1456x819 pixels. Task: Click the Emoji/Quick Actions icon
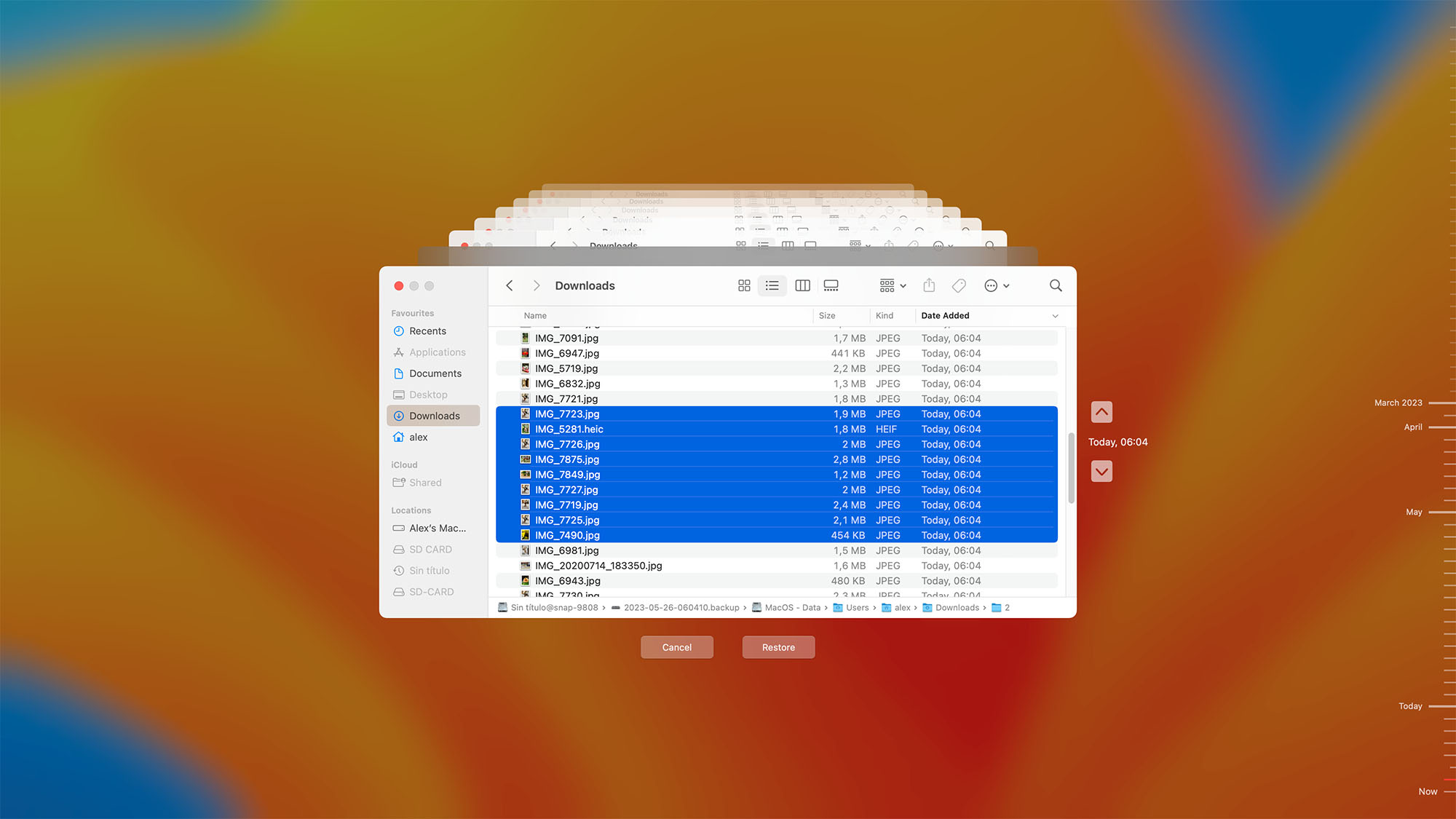point(994,285)
